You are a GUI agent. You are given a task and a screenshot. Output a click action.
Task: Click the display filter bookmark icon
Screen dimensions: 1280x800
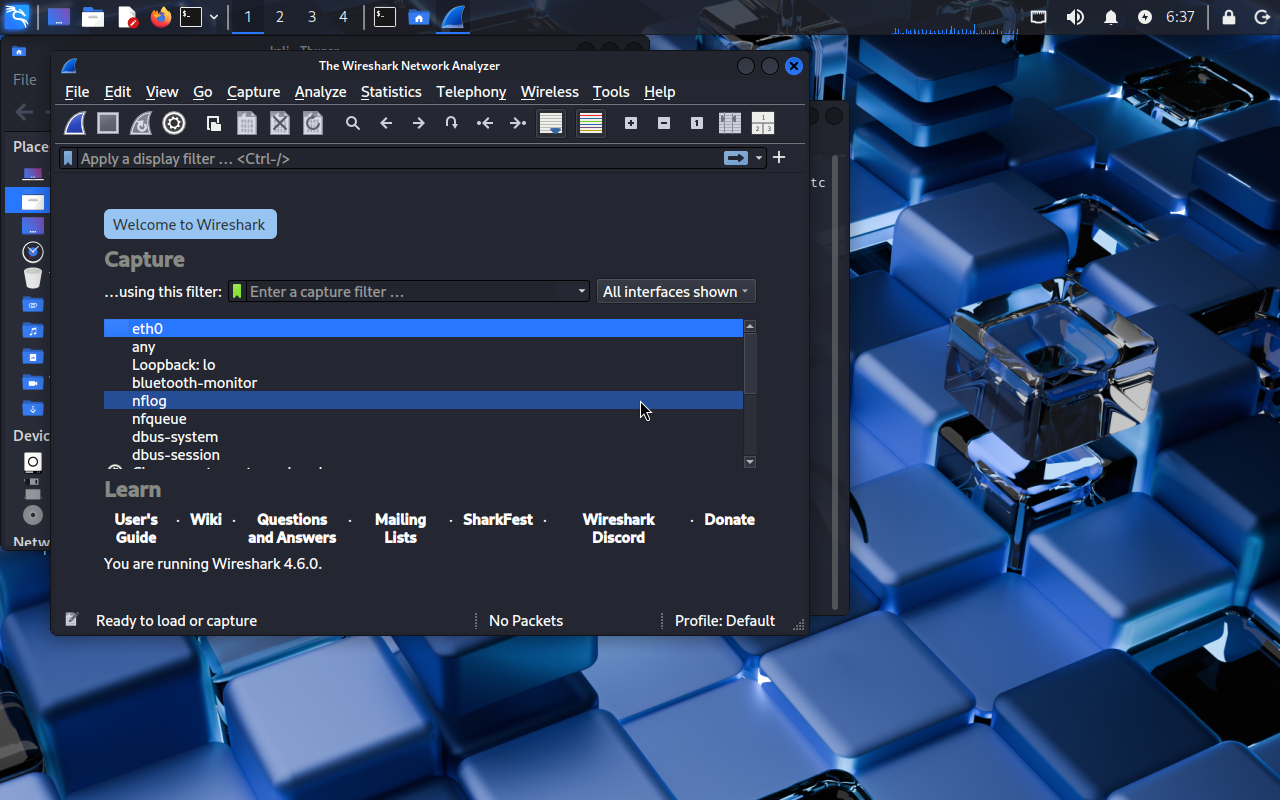coord(68,158)
